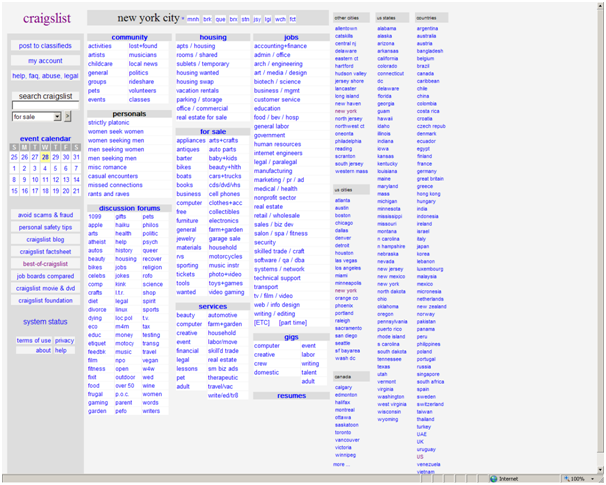This screenshot has width=606, height=485.
Task: Open the 'event calendar' heading link
Action: 45,138
